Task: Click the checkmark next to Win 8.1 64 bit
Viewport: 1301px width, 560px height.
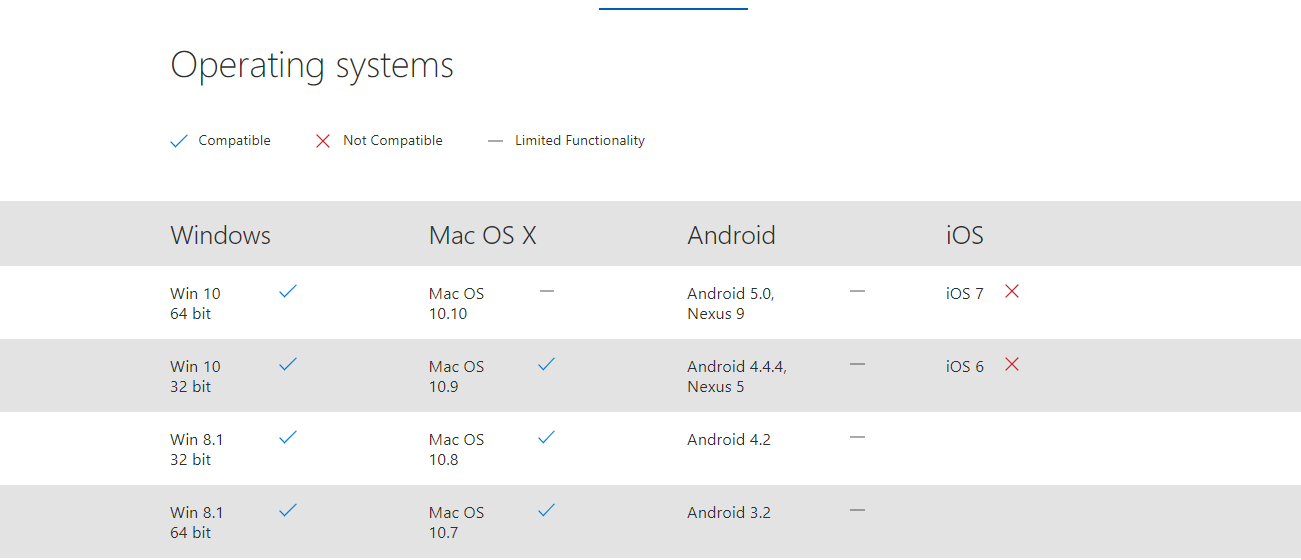Action: (x=288, y=510)
